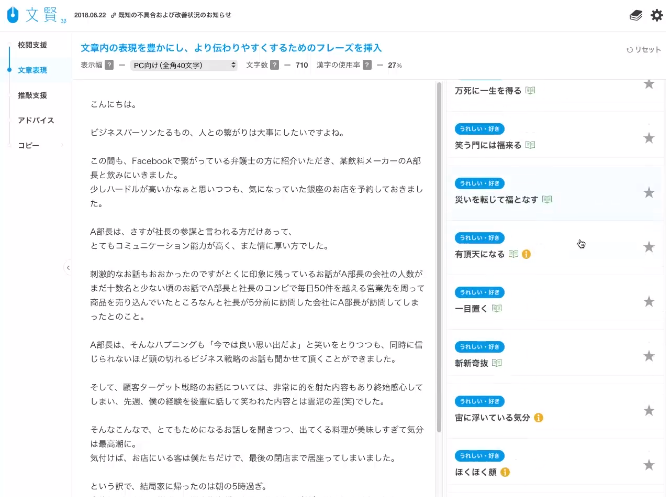Screen dimensions: 666x497
Task: Click the orange info icon beside 宙に浮いている気分
Action: point(539,418)
